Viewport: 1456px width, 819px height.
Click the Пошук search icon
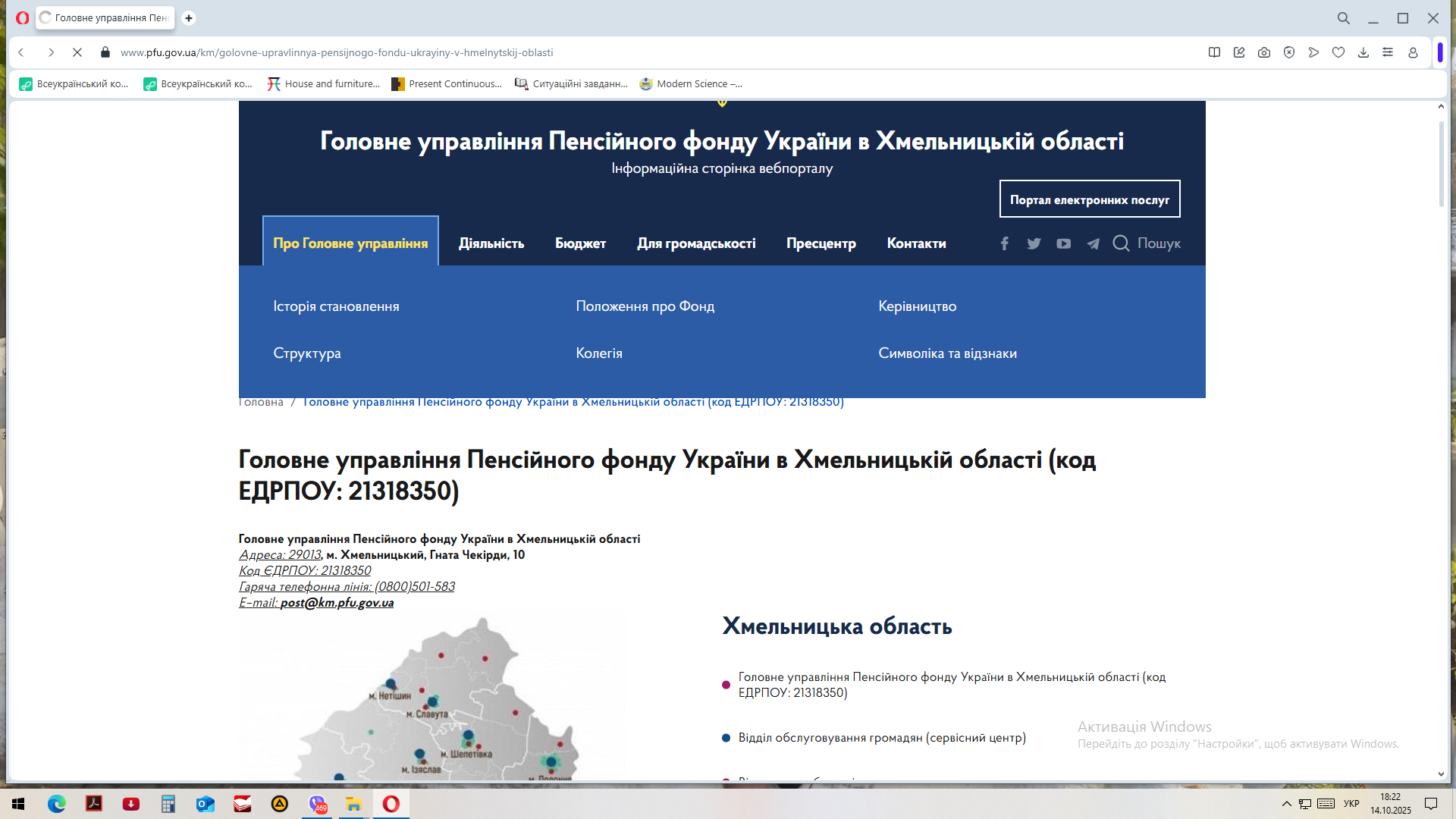[x=1121, y=243]
